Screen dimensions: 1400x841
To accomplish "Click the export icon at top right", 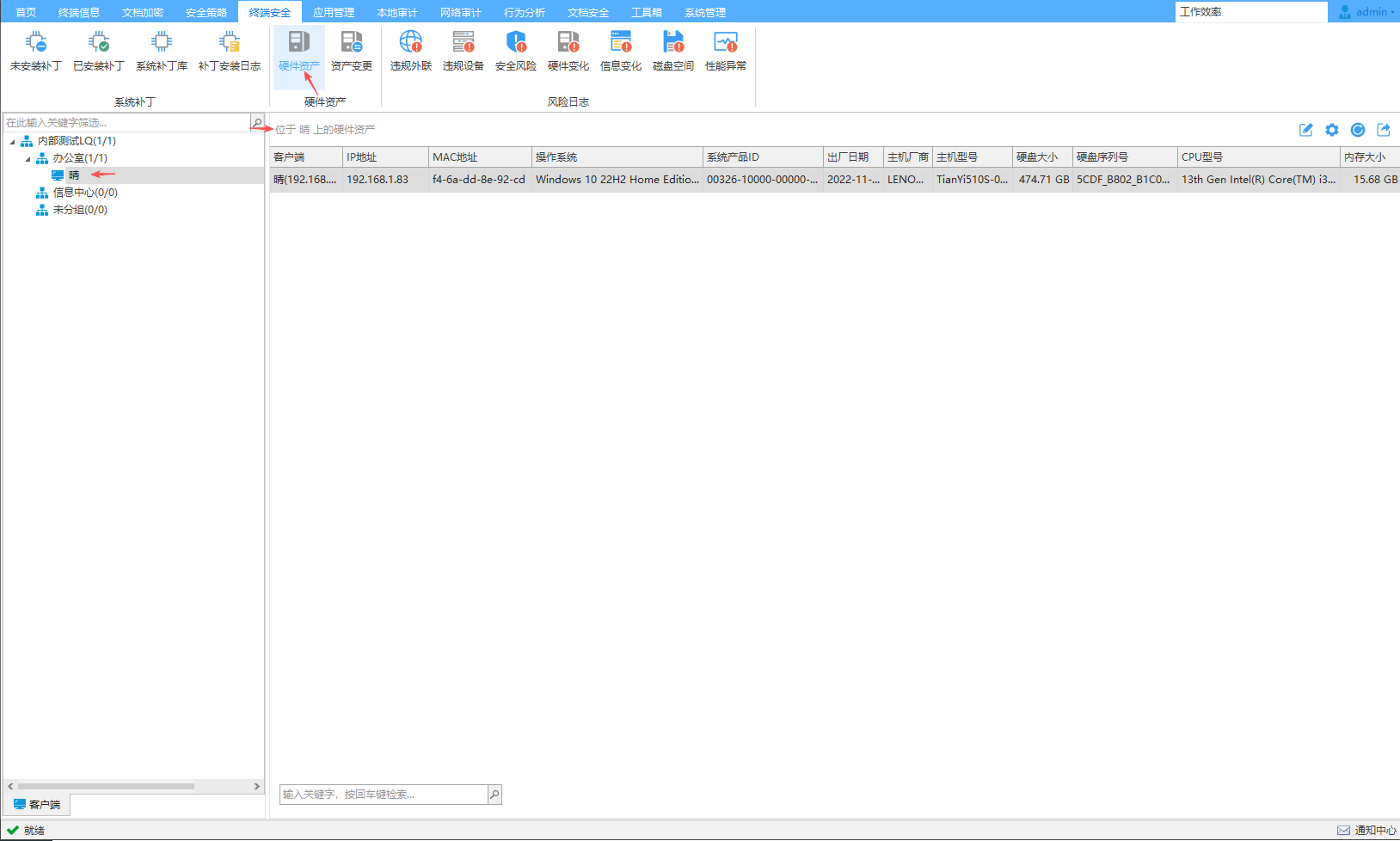I will [x=1384, y=130].
